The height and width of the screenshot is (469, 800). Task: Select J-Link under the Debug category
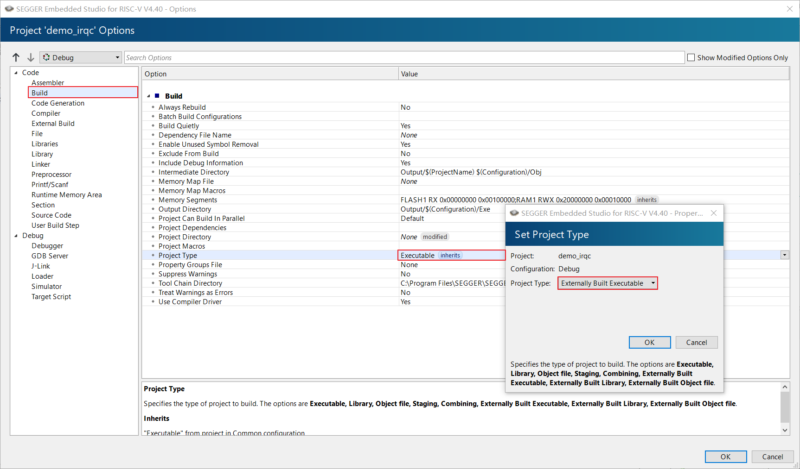(43, 266)
